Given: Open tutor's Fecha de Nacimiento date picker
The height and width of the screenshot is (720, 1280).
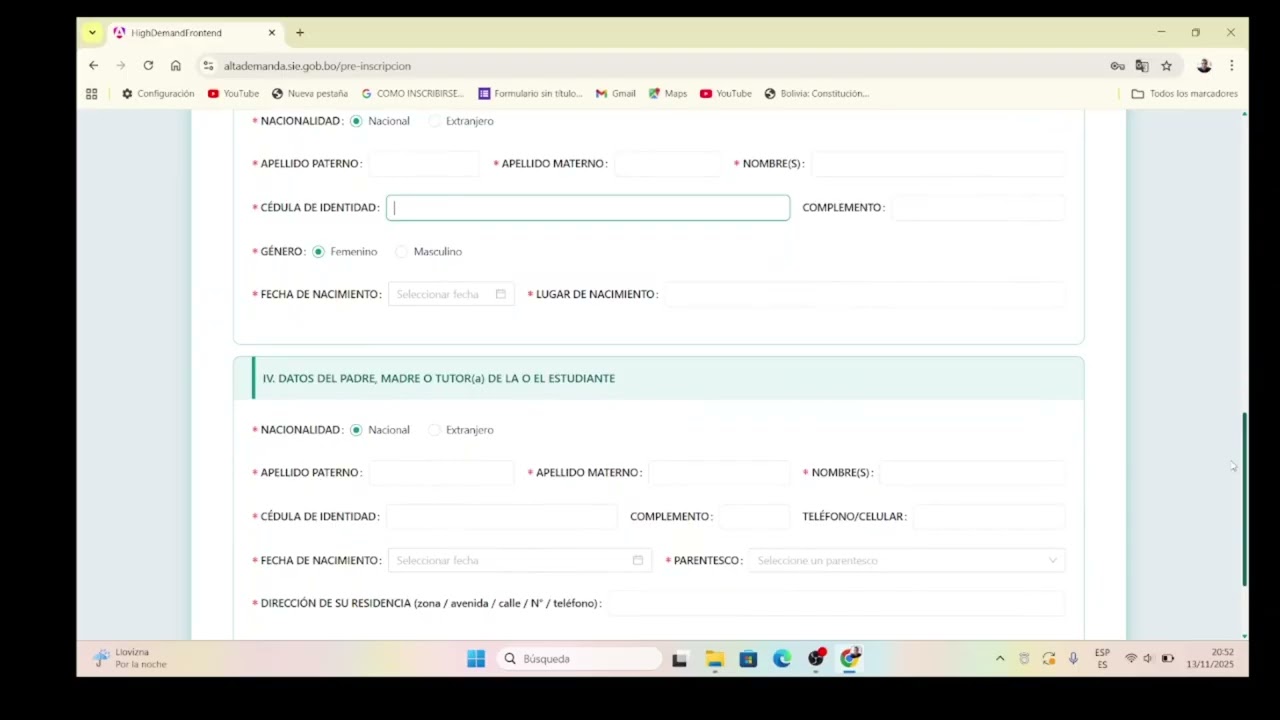Looking at the screenshot, I should 520,561.
